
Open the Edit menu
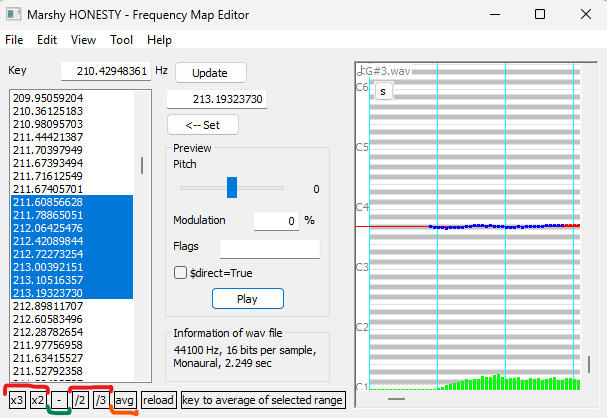tap(47, 40)
